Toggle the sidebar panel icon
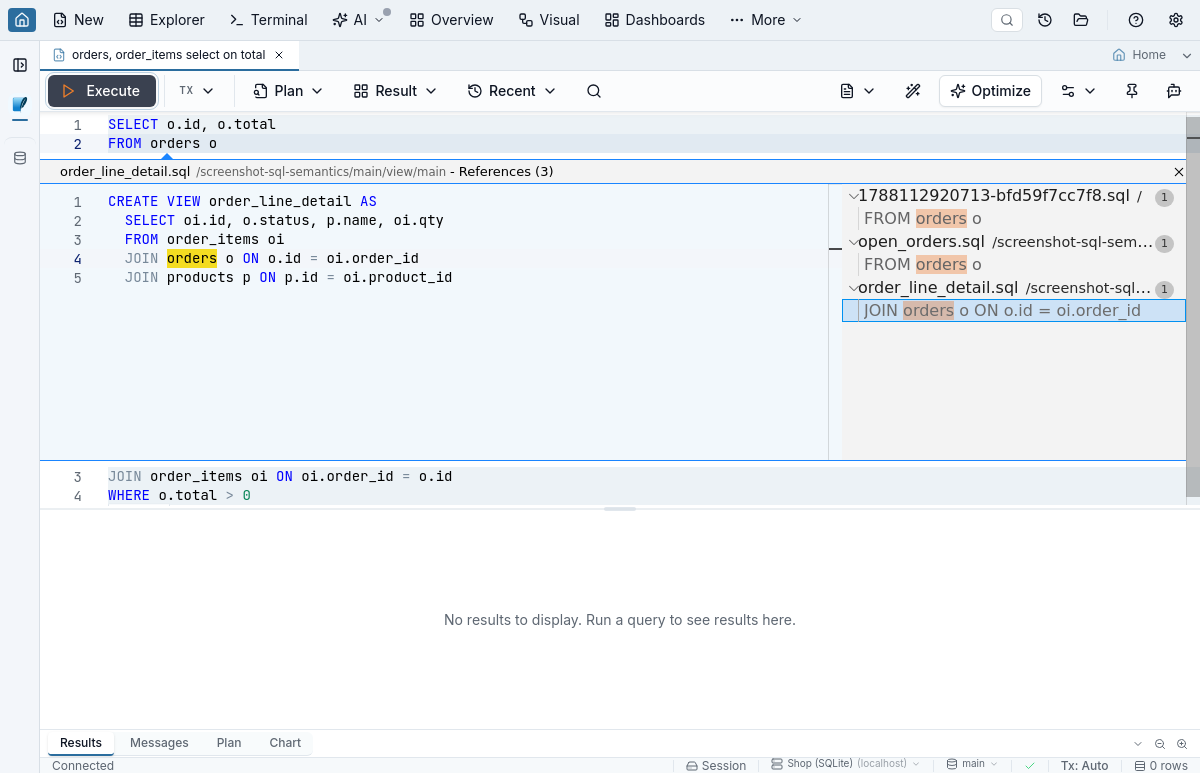The width and height of the screenshot is (1200, 773). click(x=20, y=65)
